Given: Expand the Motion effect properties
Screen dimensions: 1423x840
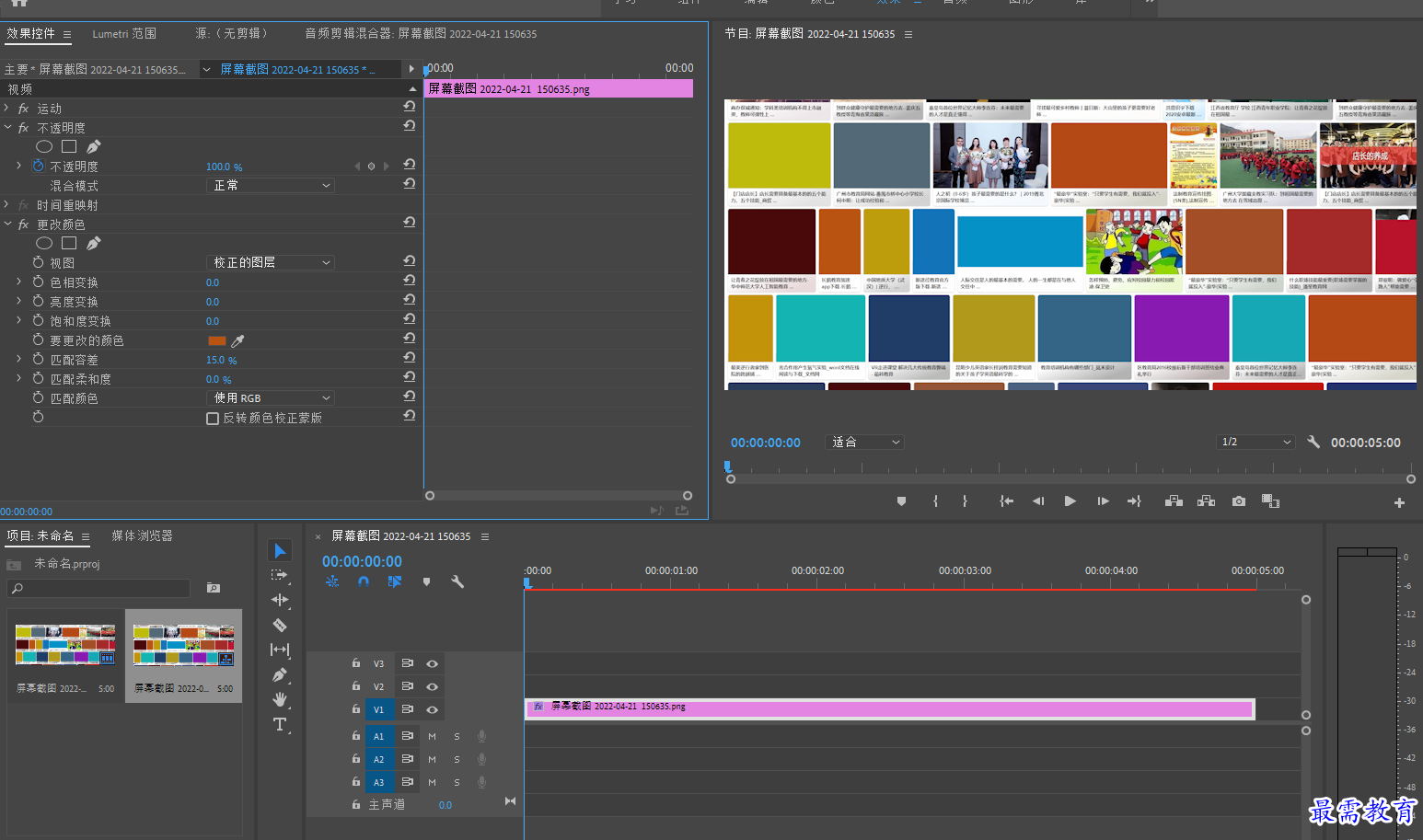Looking at the screenshot, I should 6,109.
